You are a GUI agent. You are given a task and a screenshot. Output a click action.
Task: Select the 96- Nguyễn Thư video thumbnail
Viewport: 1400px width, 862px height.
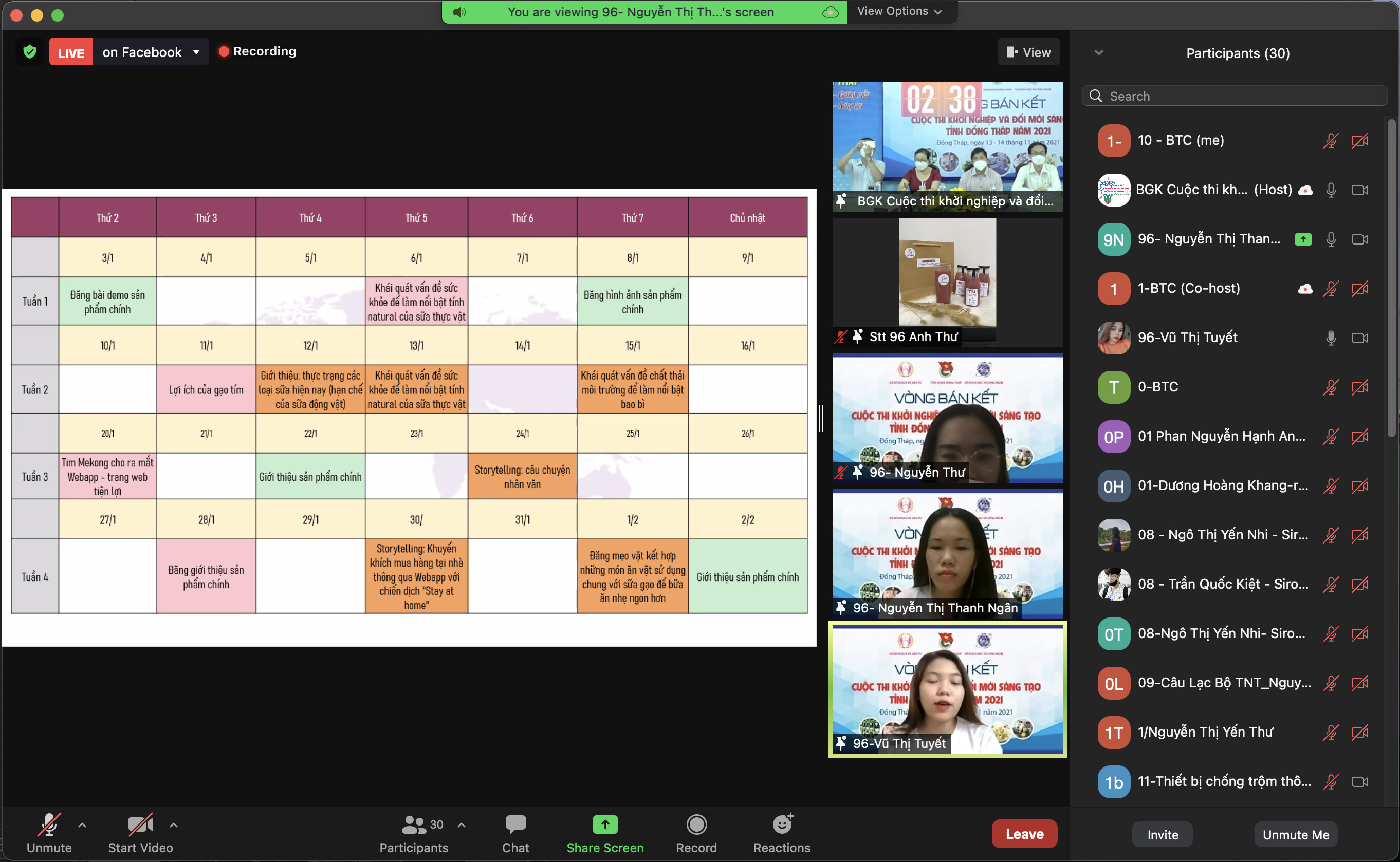[x=947, y=418]
